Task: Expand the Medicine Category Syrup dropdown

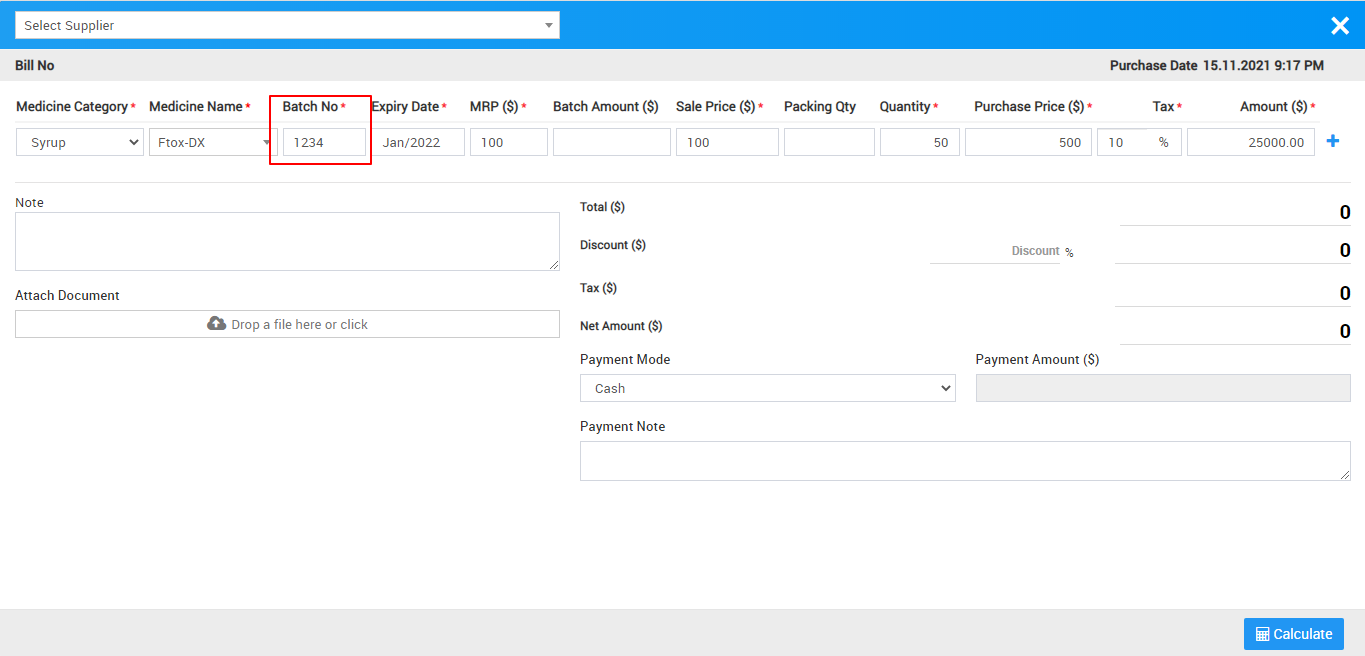Action: (x=80, y=143)
